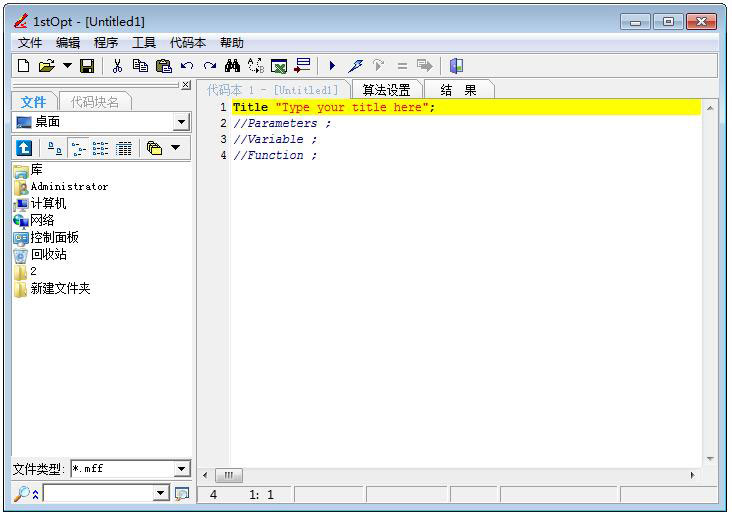Switch to small icons view

(78, 148)
